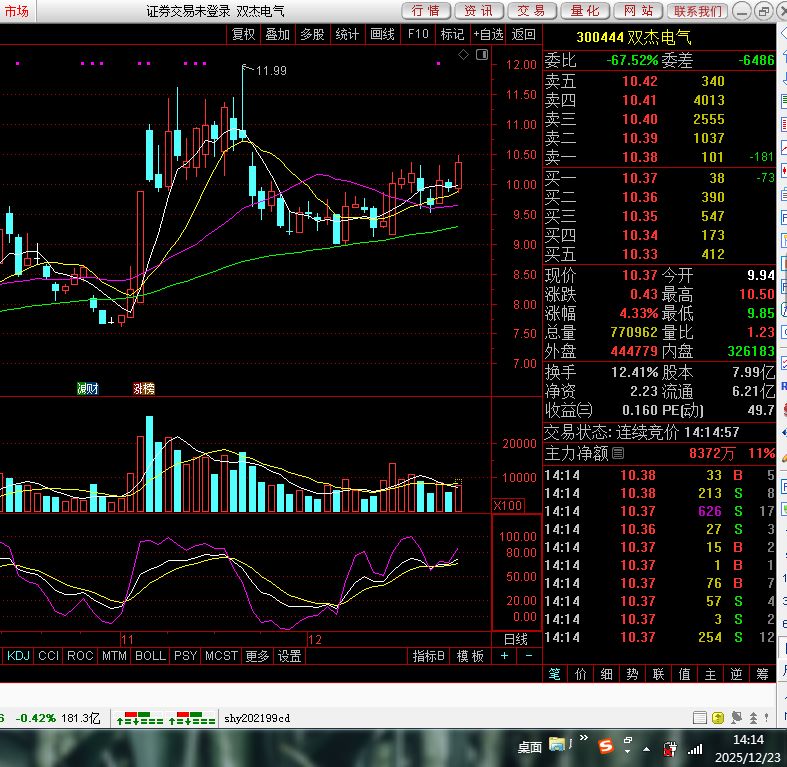Click the network signal tray icon

tap(695, 749)
